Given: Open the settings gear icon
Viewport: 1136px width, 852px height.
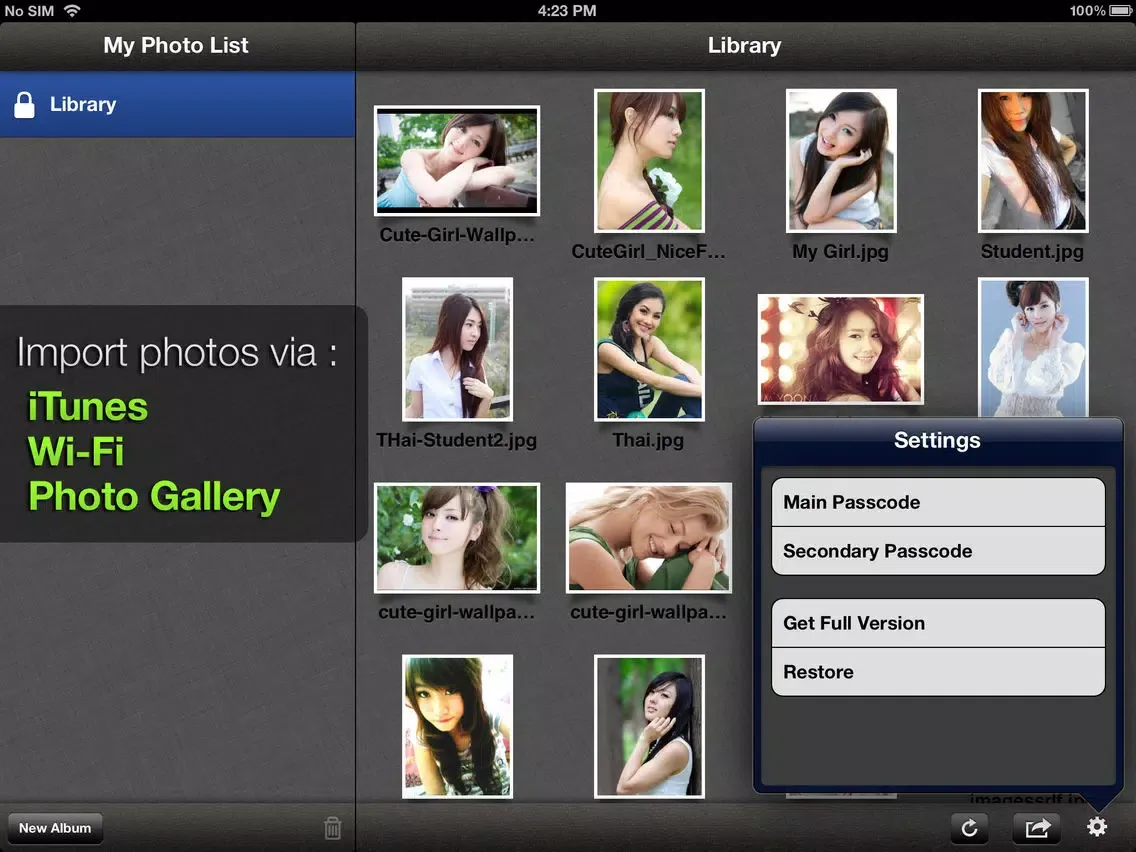Looking at the screenshot, I should tap(1096, 827).
